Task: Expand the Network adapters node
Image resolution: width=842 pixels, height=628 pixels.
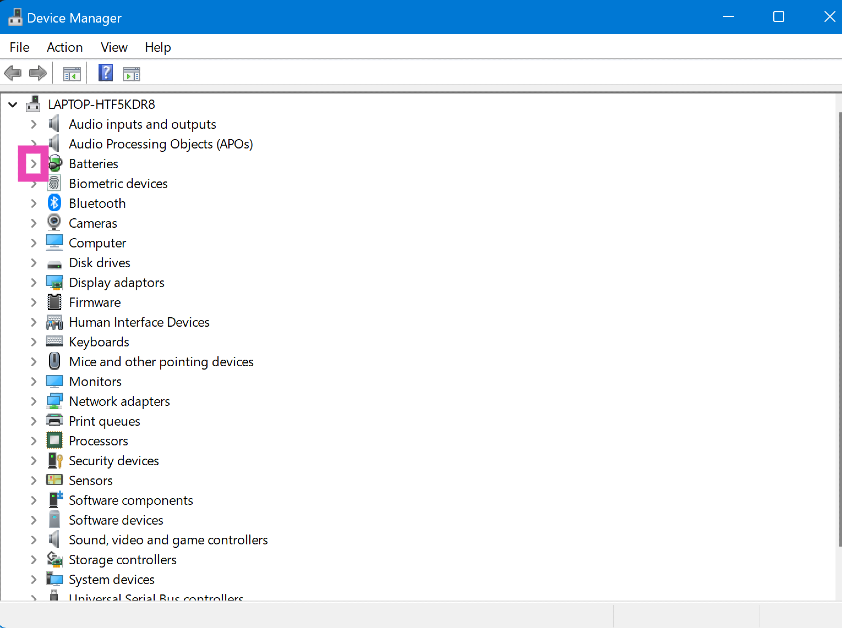Action: (33, 402)
